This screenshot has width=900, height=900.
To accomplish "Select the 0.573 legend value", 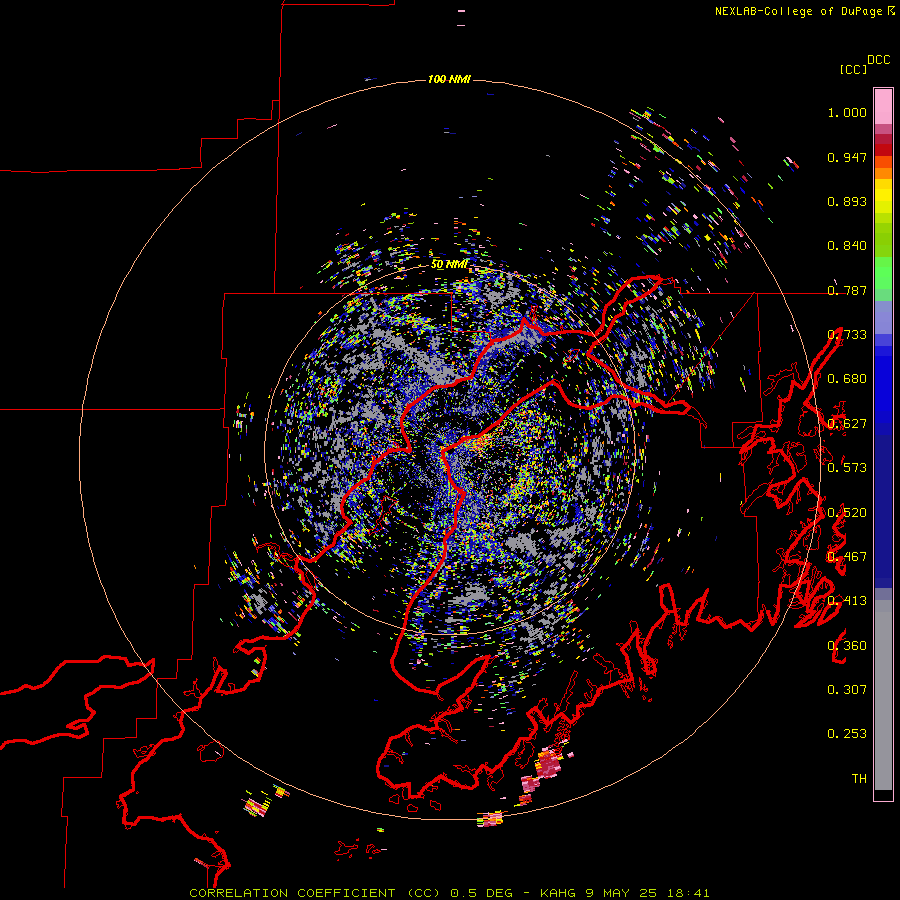I will click(x=847, y=468).
